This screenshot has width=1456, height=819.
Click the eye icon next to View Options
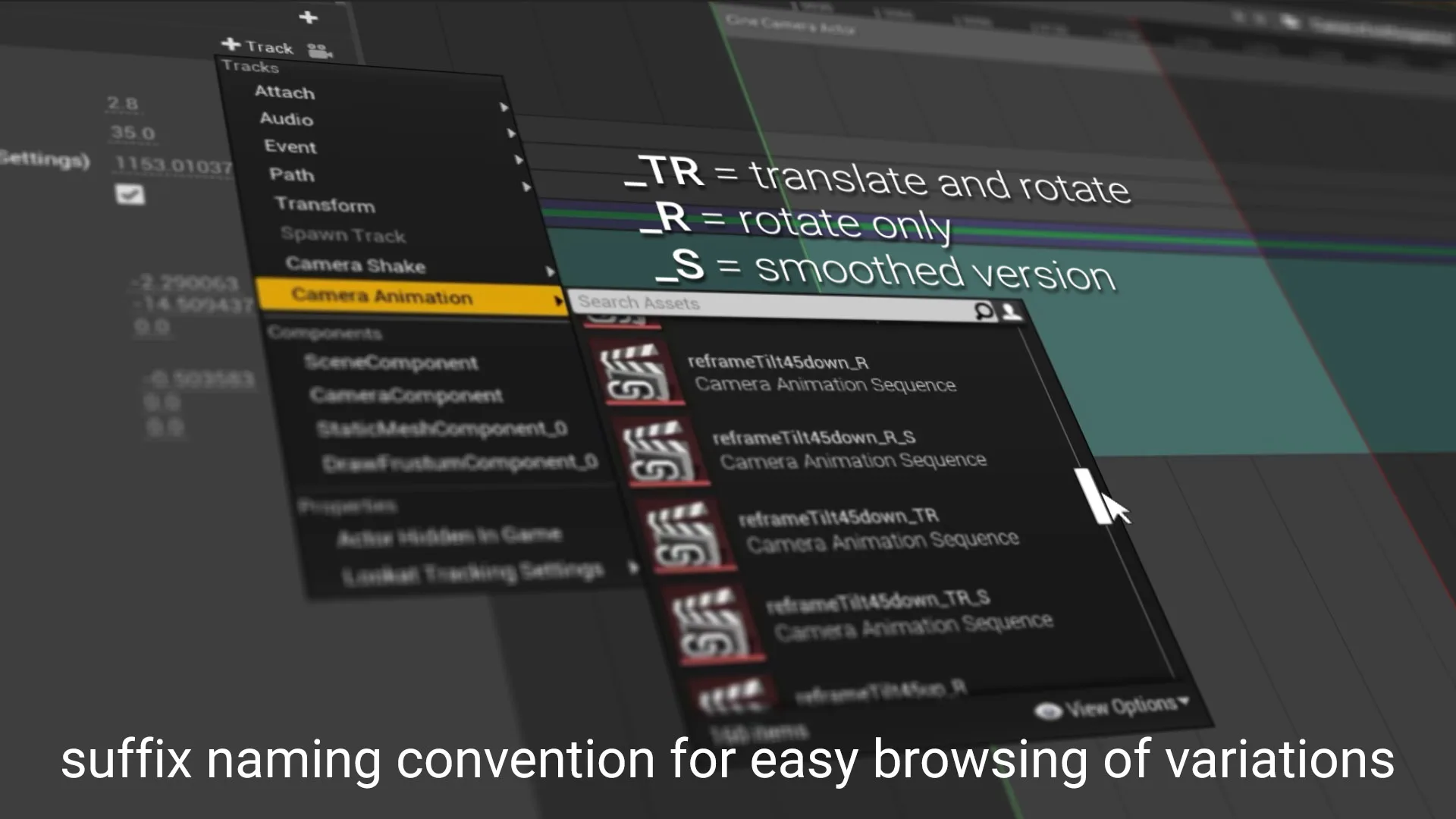point(1048,711)
